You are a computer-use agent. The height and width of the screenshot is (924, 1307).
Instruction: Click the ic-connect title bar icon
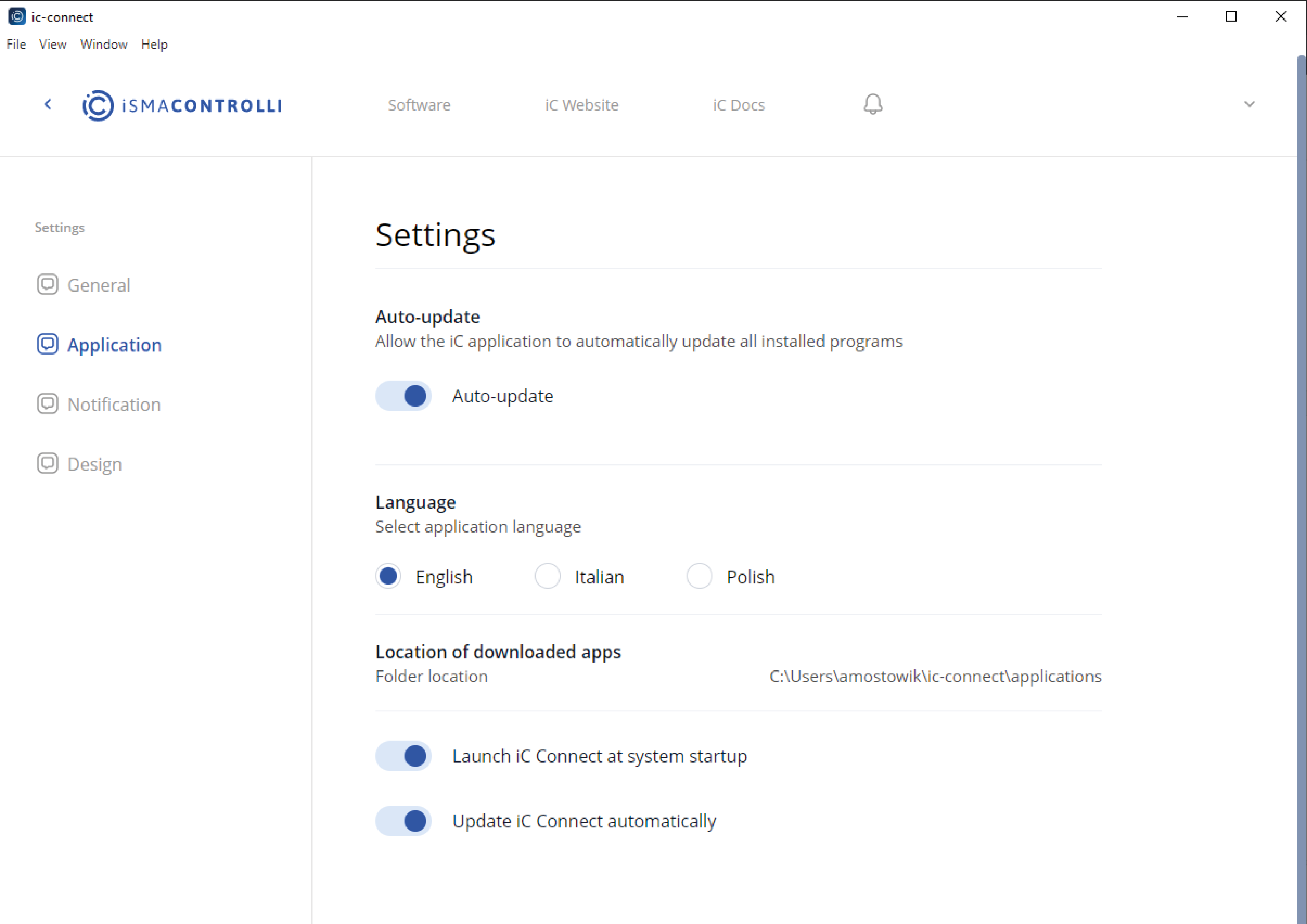[x=17, y=17]
